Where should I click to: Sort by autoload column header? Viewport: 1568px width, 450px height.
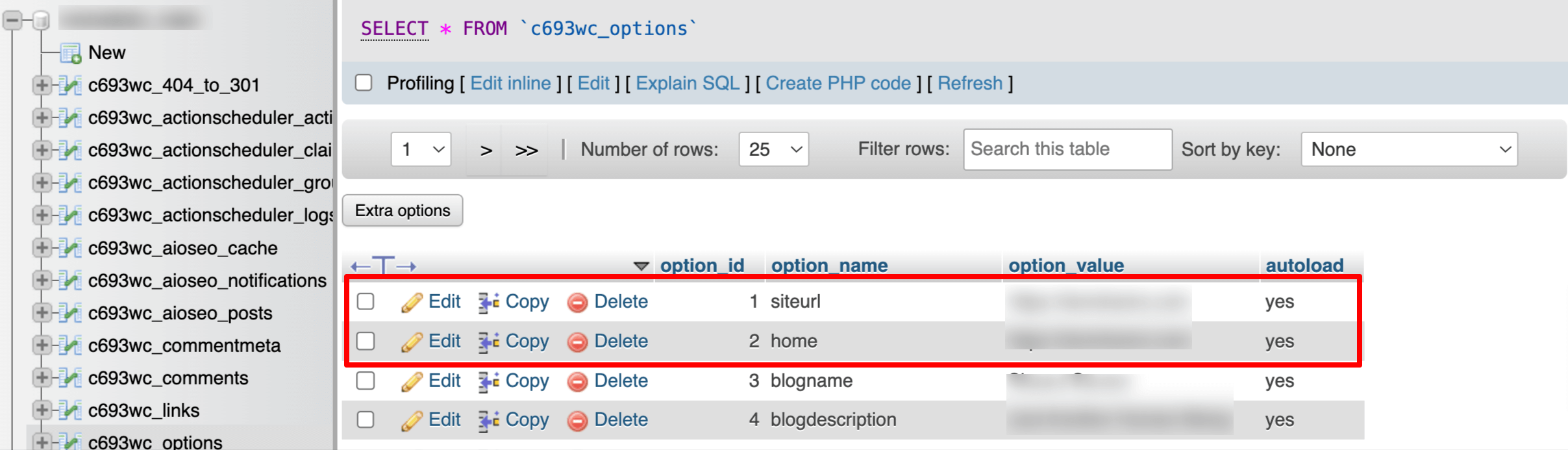click(x=1304, y=266)
